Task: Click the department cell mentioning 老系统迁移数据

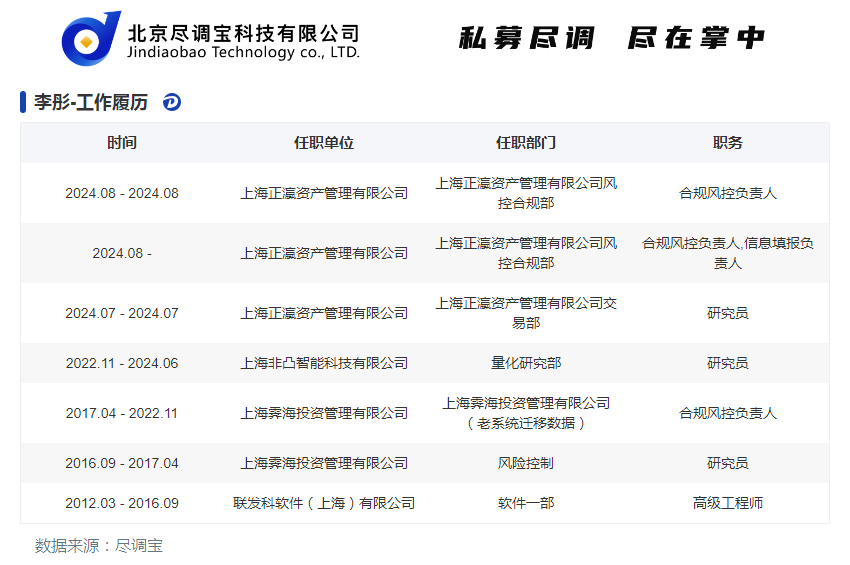Action: (x=526, y=413)
